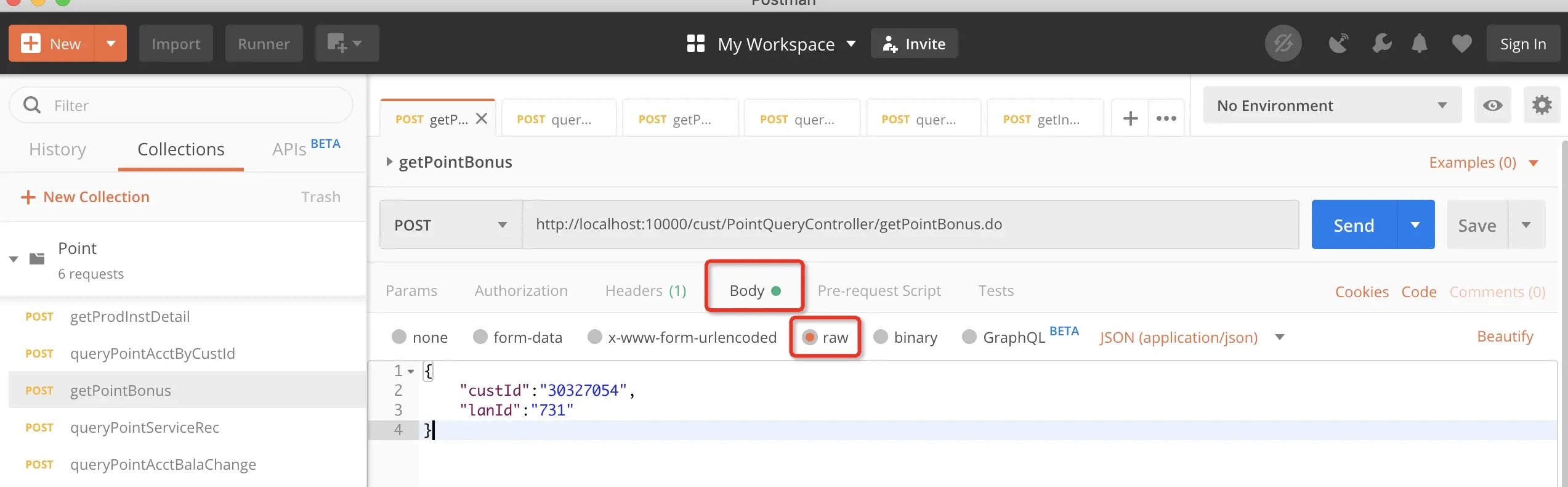Select the binary body type
The image size is (1568, 487).
(x=881, y=337)
